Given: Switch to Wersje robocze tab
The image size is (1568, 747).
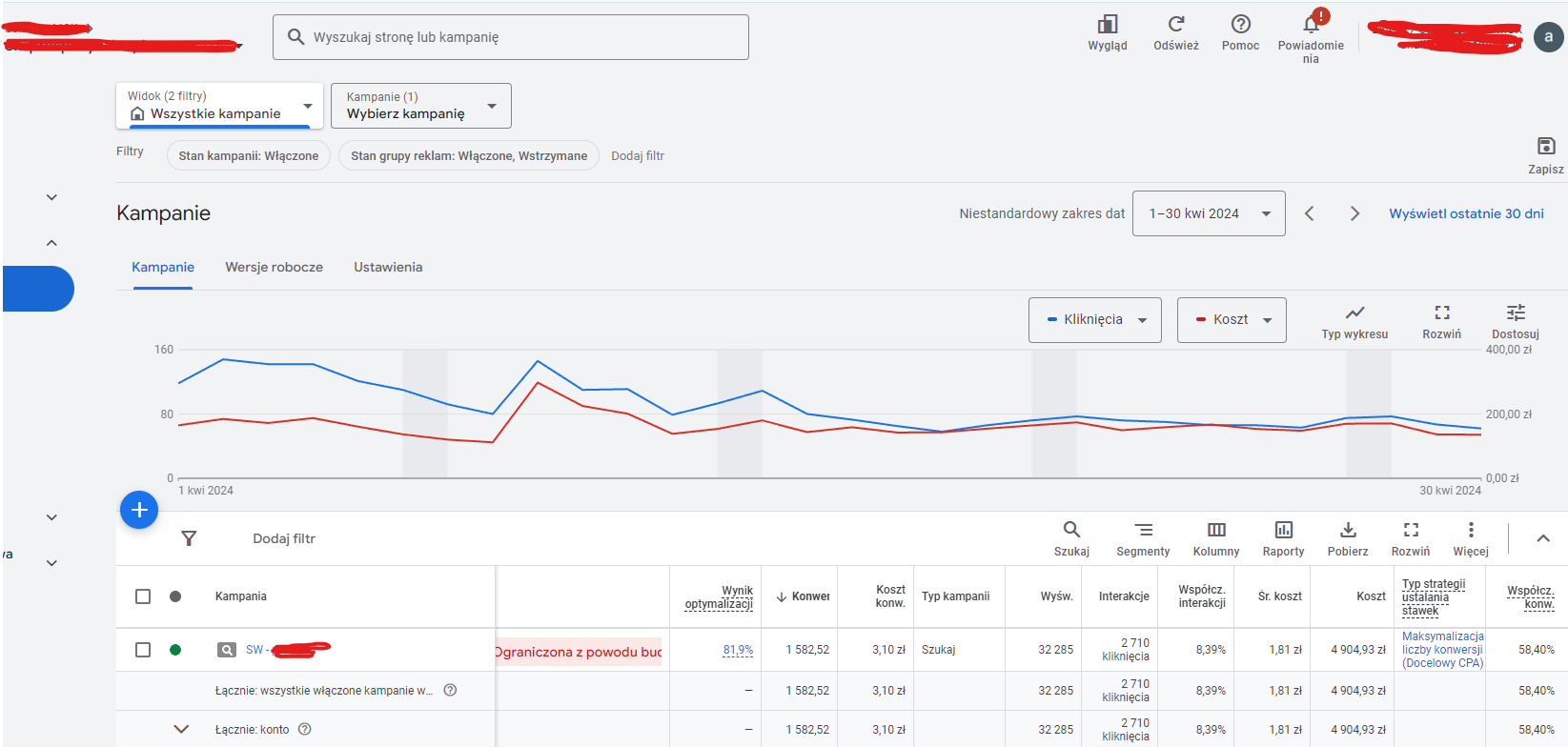Looking at the screenshot, I should (275, 267).
